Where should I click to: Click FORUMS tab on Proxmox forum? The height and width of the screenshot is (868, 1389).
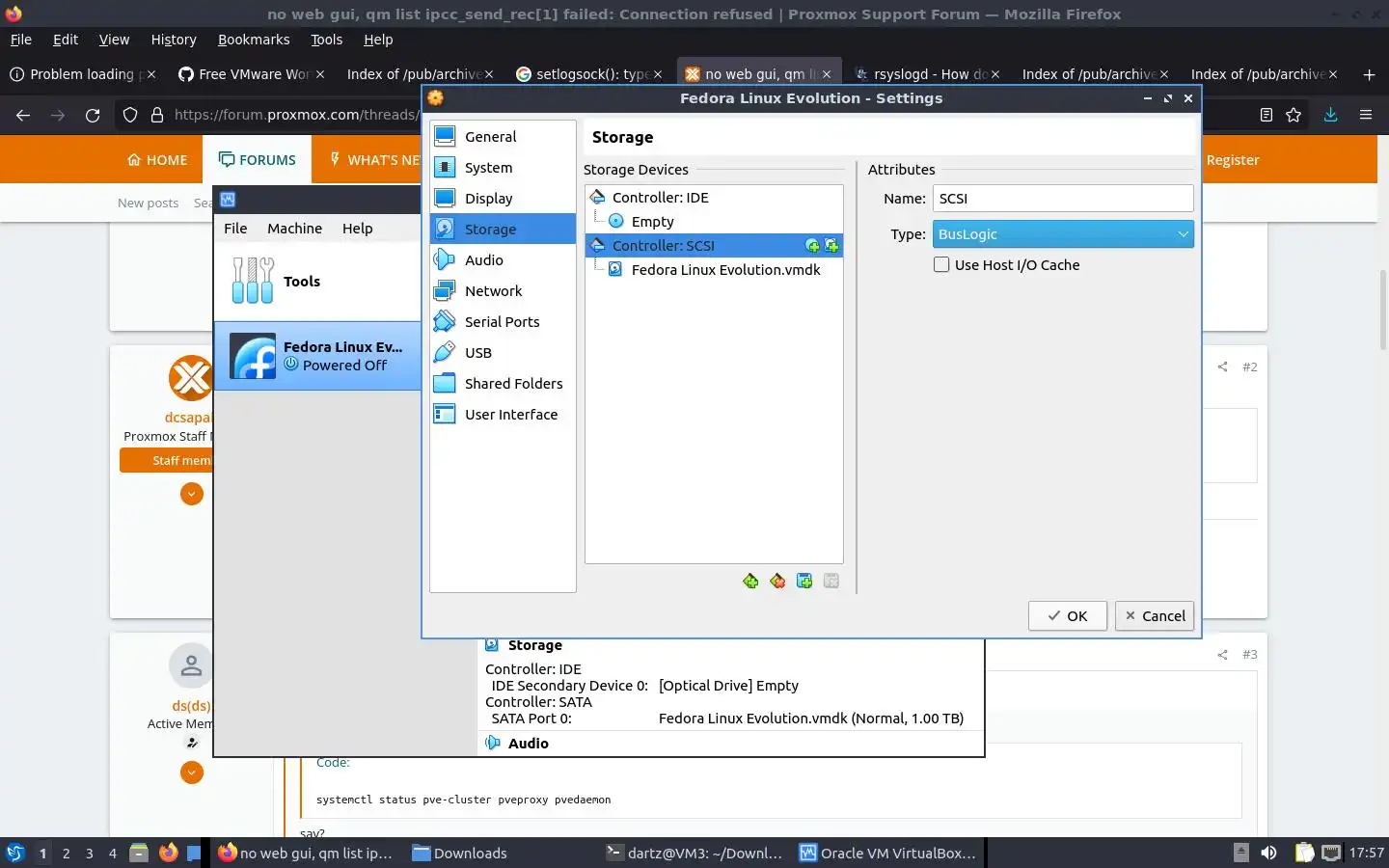(258, 160)
